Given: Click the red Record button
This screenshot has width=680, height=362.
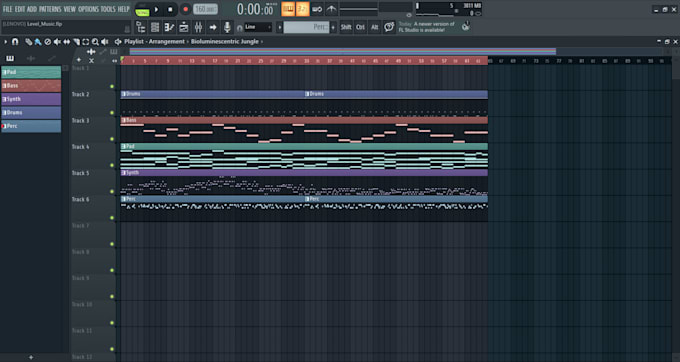Looking at the screenshot, I should [186, 9].
